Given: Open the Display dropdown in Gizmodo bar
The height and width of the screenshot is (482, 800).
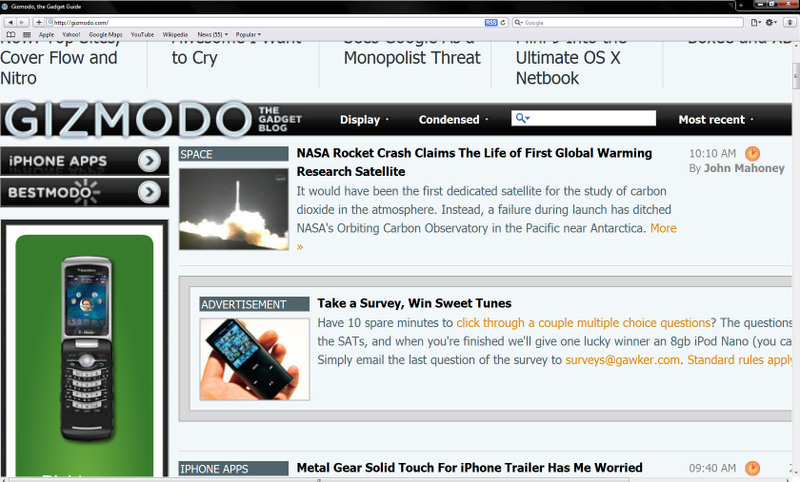Looking at the screenshot, I should [x=364, y=120].
